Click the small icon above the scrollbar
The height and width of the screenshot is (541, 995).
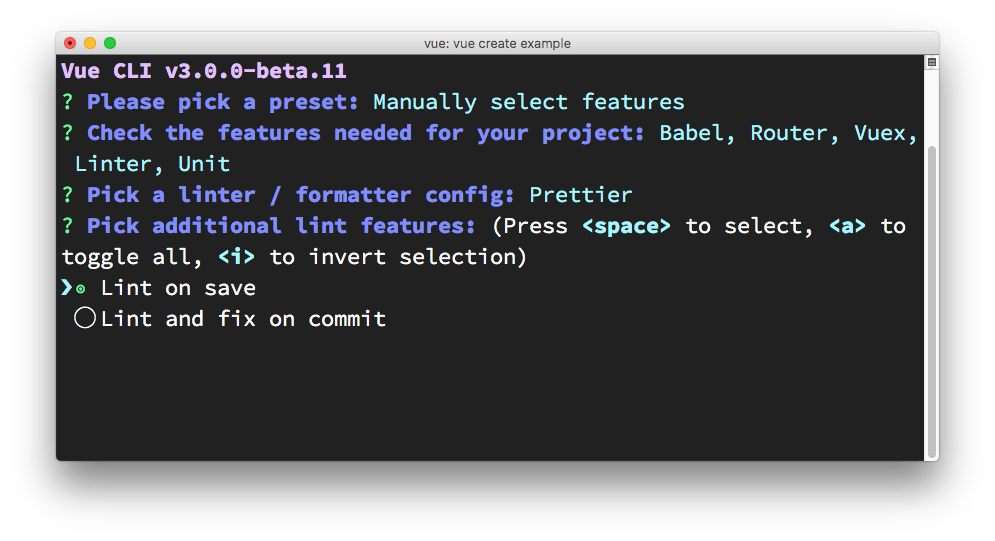click(931, 62)
